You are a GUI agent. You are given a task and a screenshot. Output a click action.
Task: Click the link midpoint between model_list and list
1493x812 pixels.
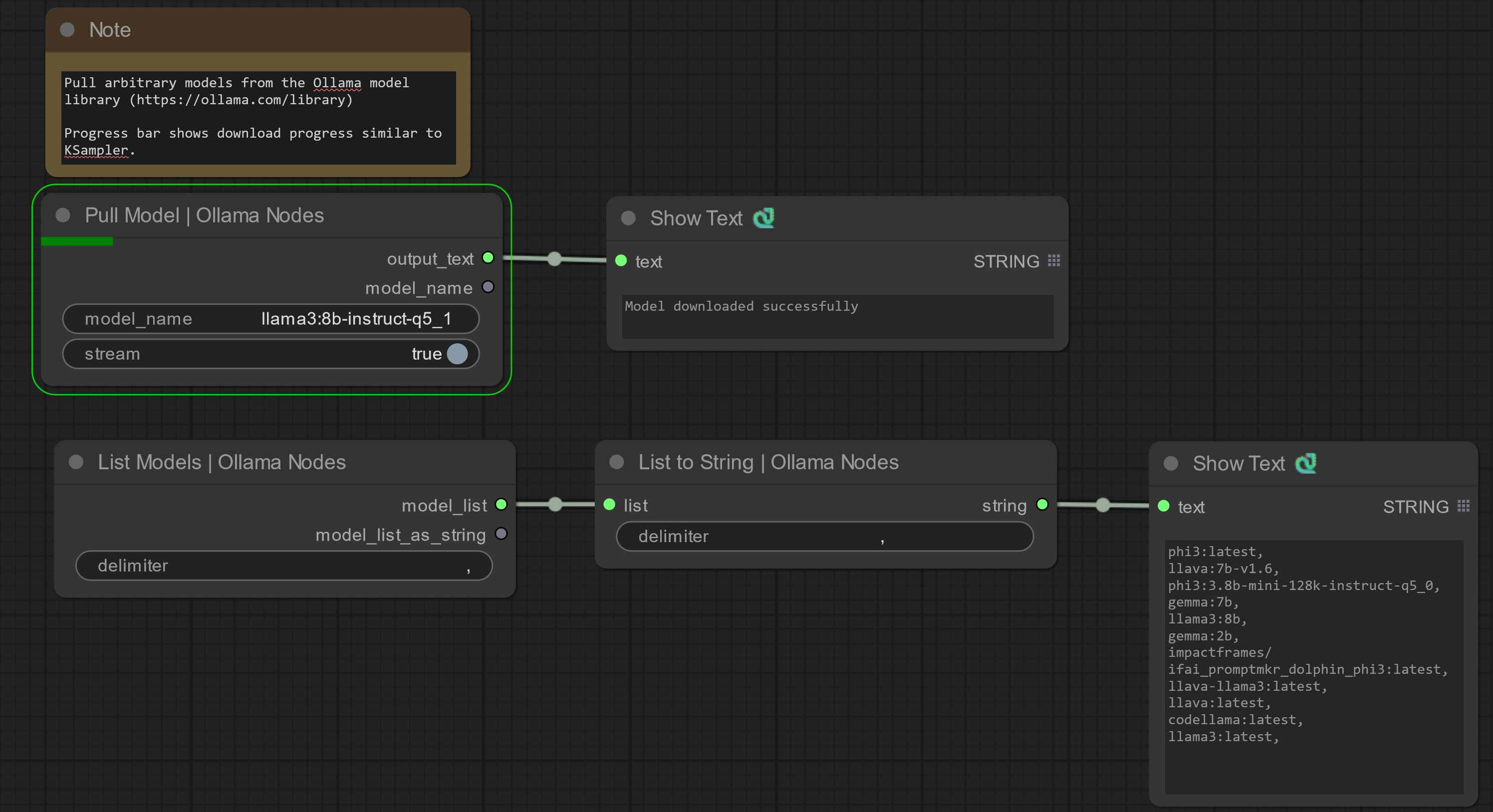(x=555, y=504)
